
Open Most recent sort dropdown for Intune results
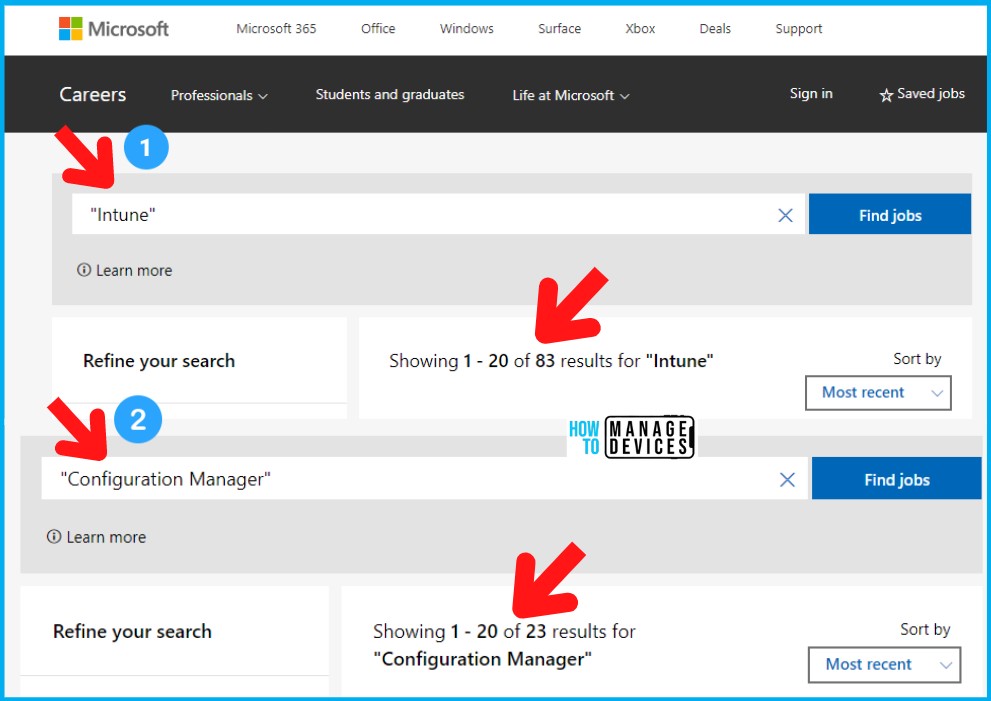pyautogui.click(x=878, y=393)
